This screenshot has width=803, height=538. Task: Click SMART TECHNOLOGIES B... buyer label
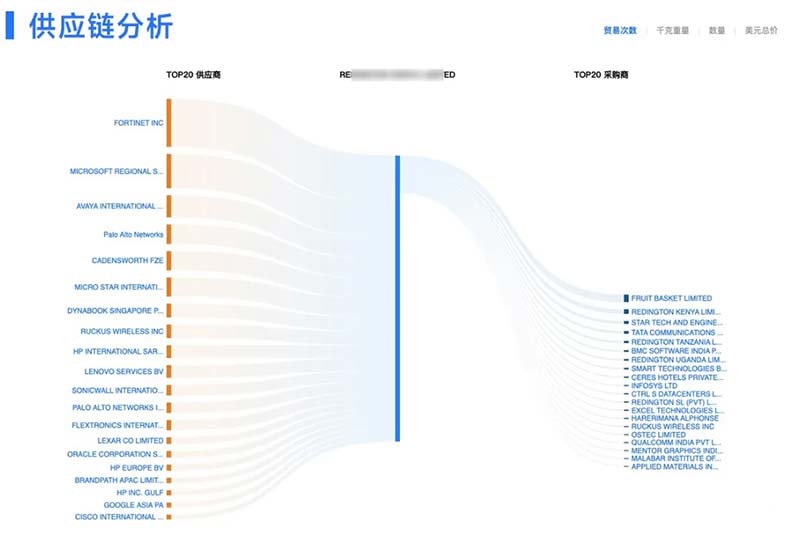point(679,369)
